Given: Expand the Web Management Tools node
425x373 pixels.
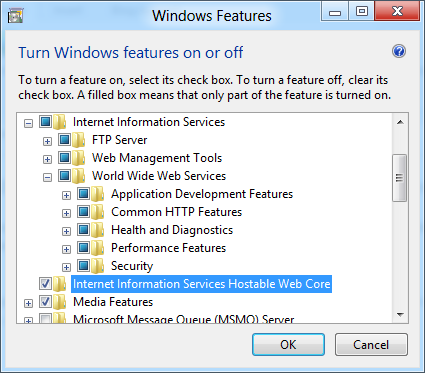Looking at the screenshot, I should coord(47,160).
